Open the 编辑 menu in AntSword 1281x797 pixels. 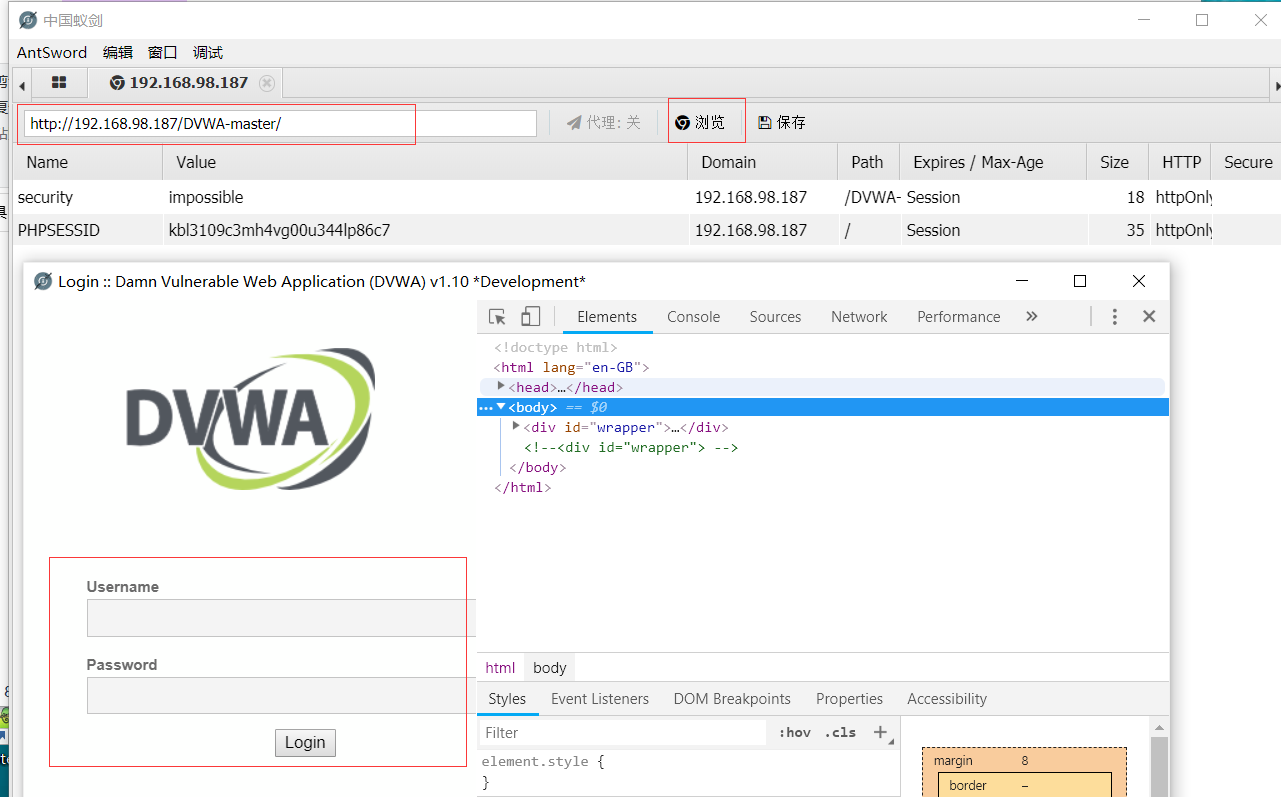click(x=117, y=52)
